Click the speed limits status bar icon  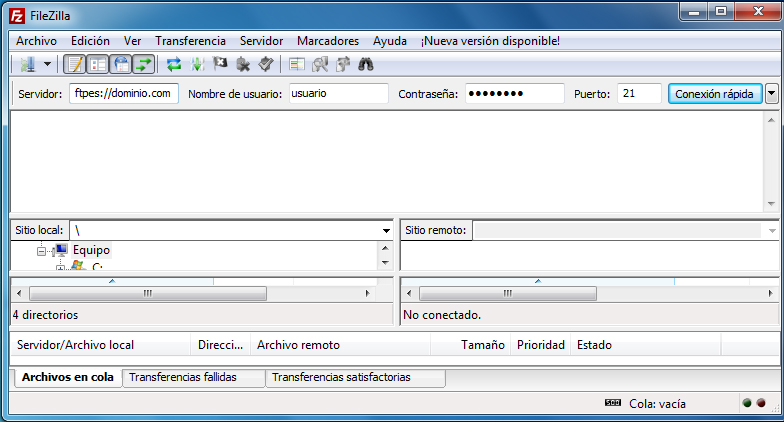point(612,402)
